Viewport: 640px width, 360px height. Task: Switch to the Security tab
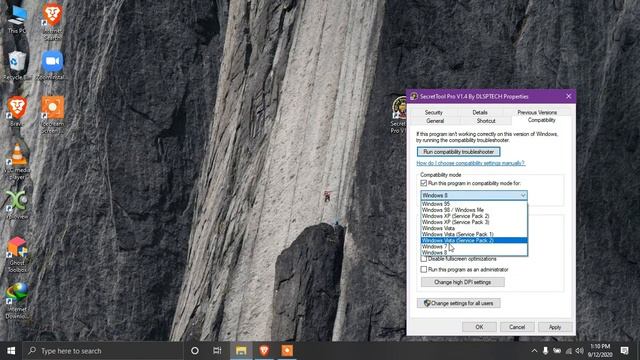point(433,112)
